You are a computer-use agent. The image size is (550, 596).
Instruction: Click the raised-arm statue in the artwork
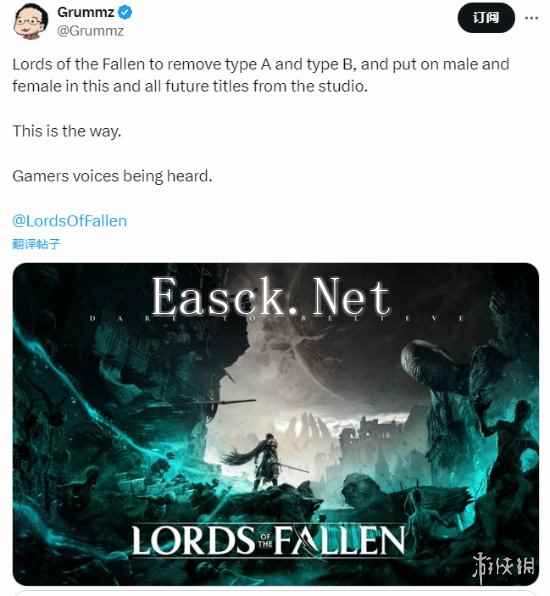pos(506,441)
